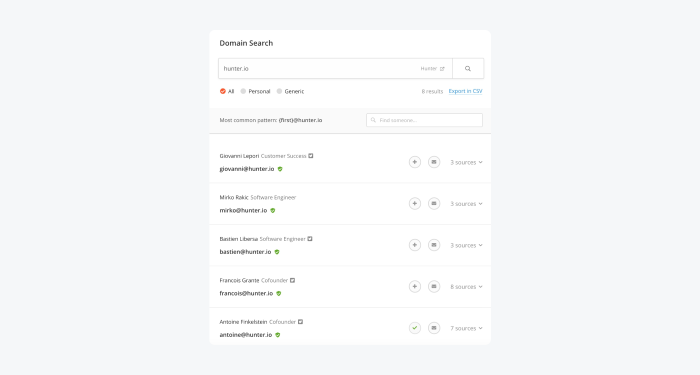Focus the Find someone search field

click(x=424, y=120)
